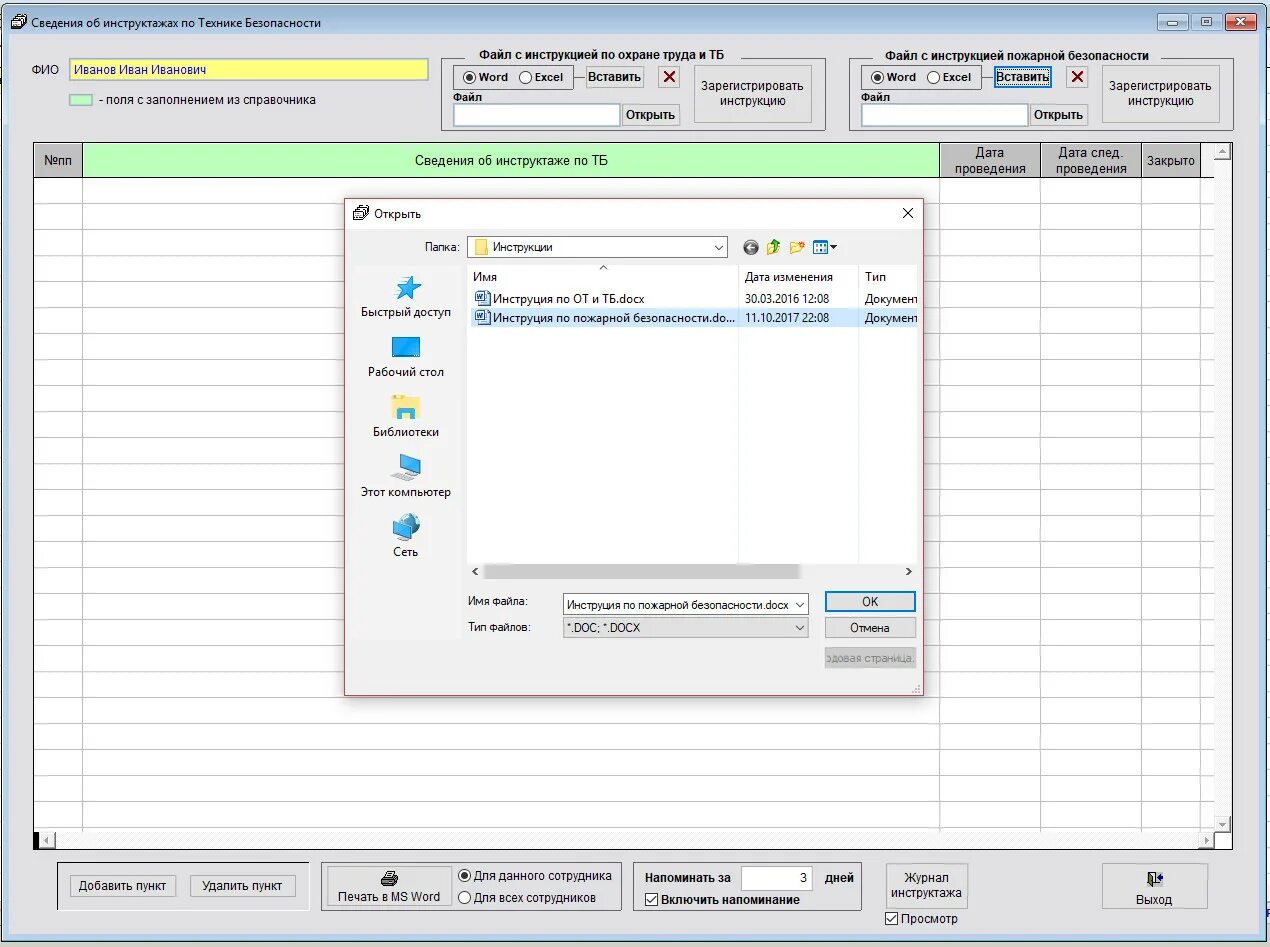Toggle Включить напоминание checkbox
The width and height of the screenshot is (1270, 947).
(651, 899)
